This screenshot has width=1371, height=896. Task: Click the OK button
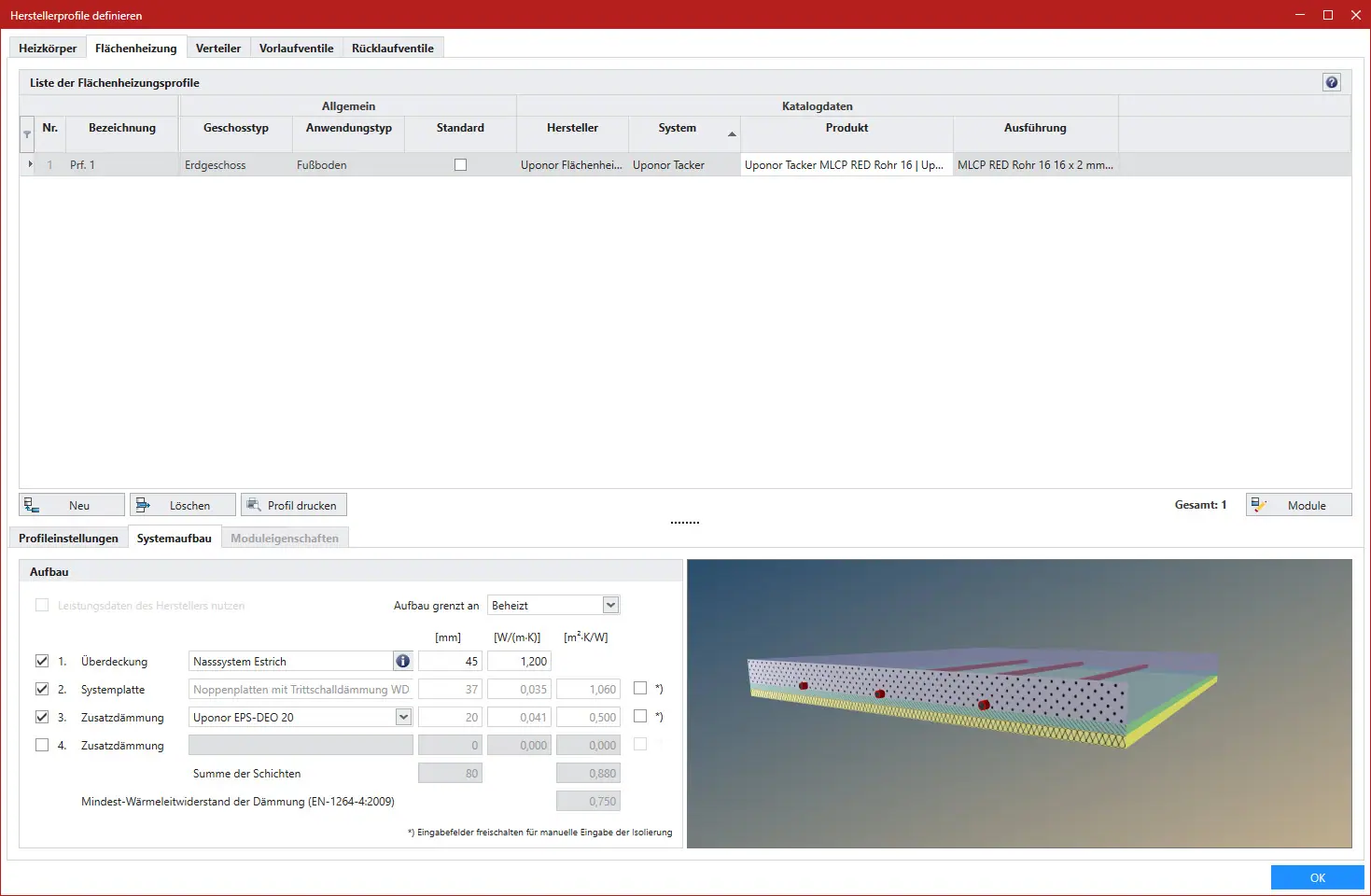tap(1317, 877)
